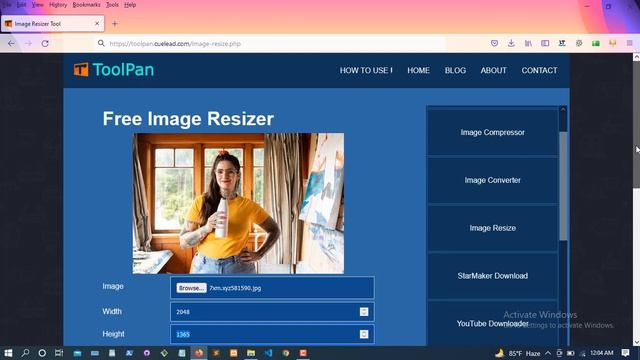Open Cortana from the taskbar
Viewport: 640px width, 360px height.
(x=42, y=353)
